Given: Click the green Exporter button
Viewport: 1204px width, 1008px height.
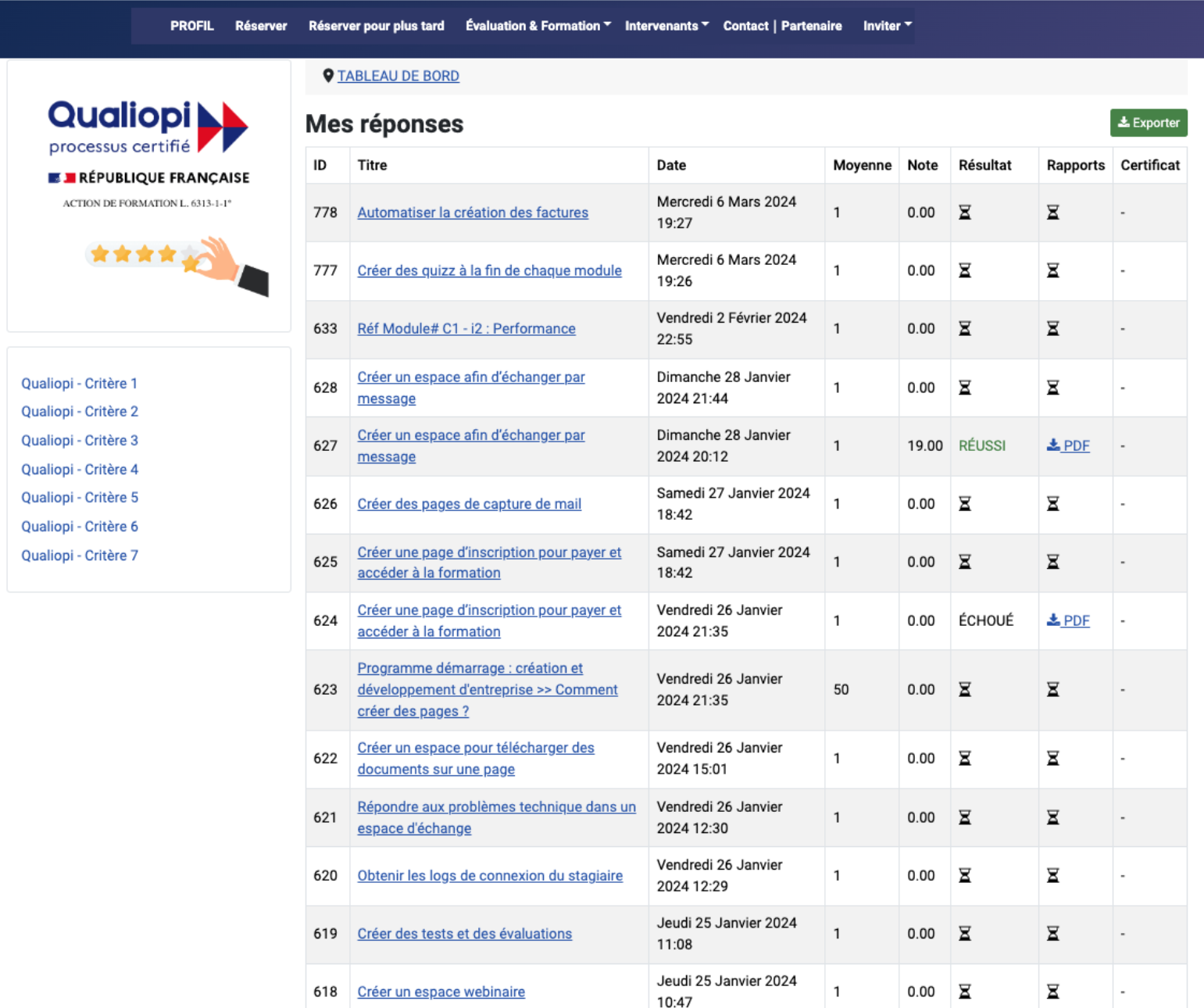Looking at the screenshot, I should tap(1148, 123).
